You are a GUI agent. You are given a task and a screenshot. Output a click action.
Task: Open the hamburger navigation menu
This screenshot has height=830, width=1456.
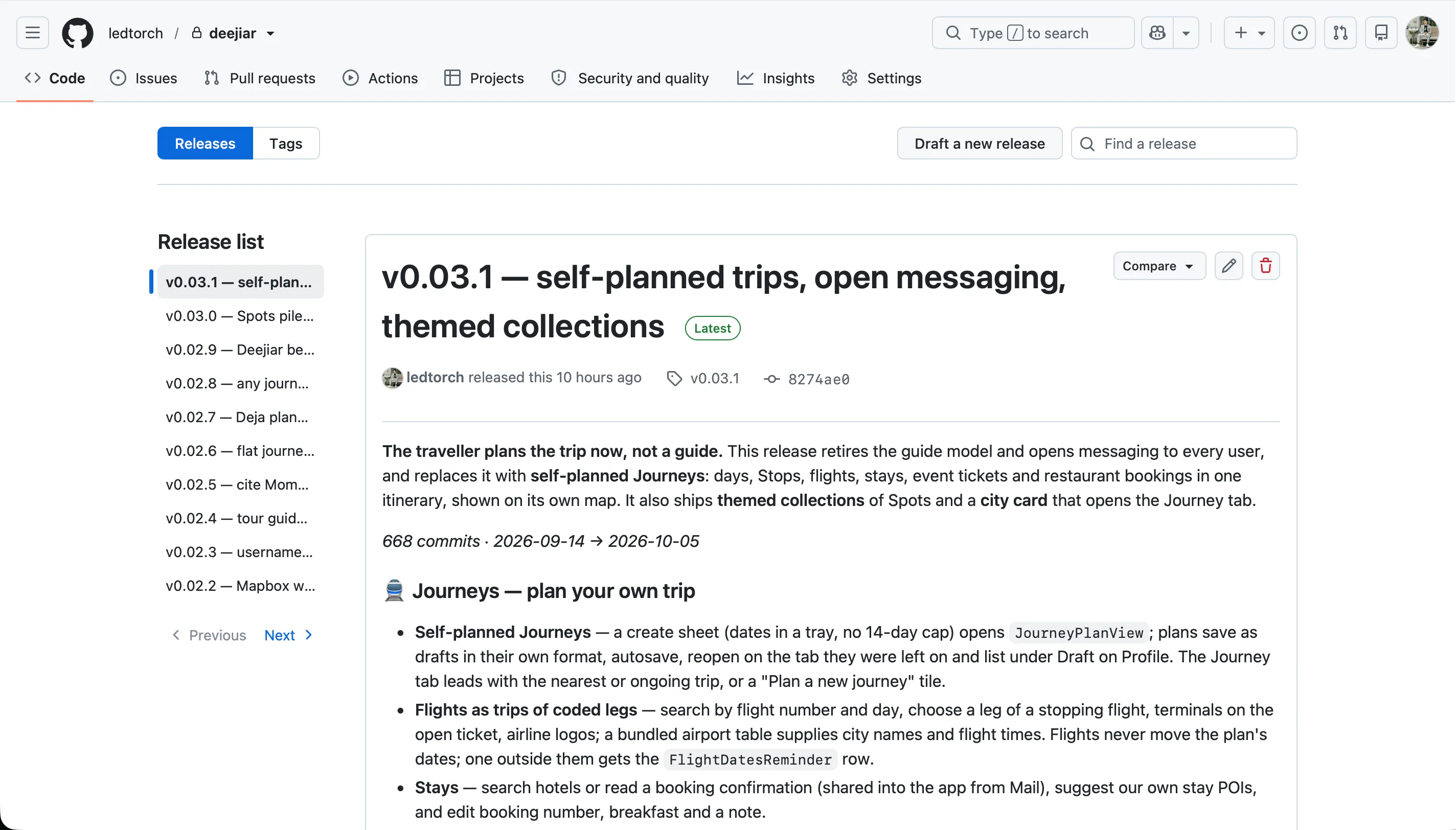click(x=33, y=33)
